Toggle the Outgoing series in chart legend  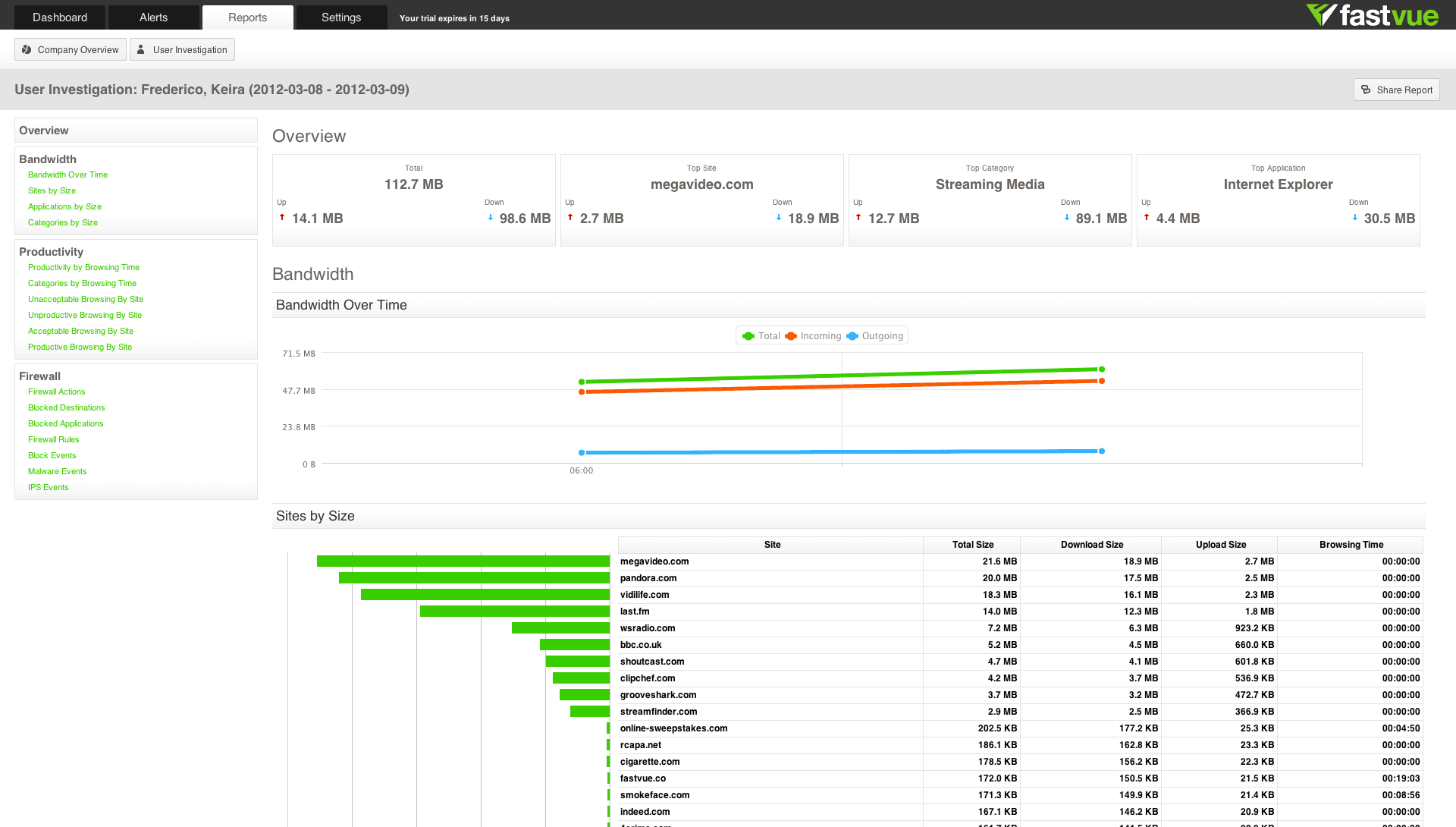pyautogui.click(x=875, y=336)
